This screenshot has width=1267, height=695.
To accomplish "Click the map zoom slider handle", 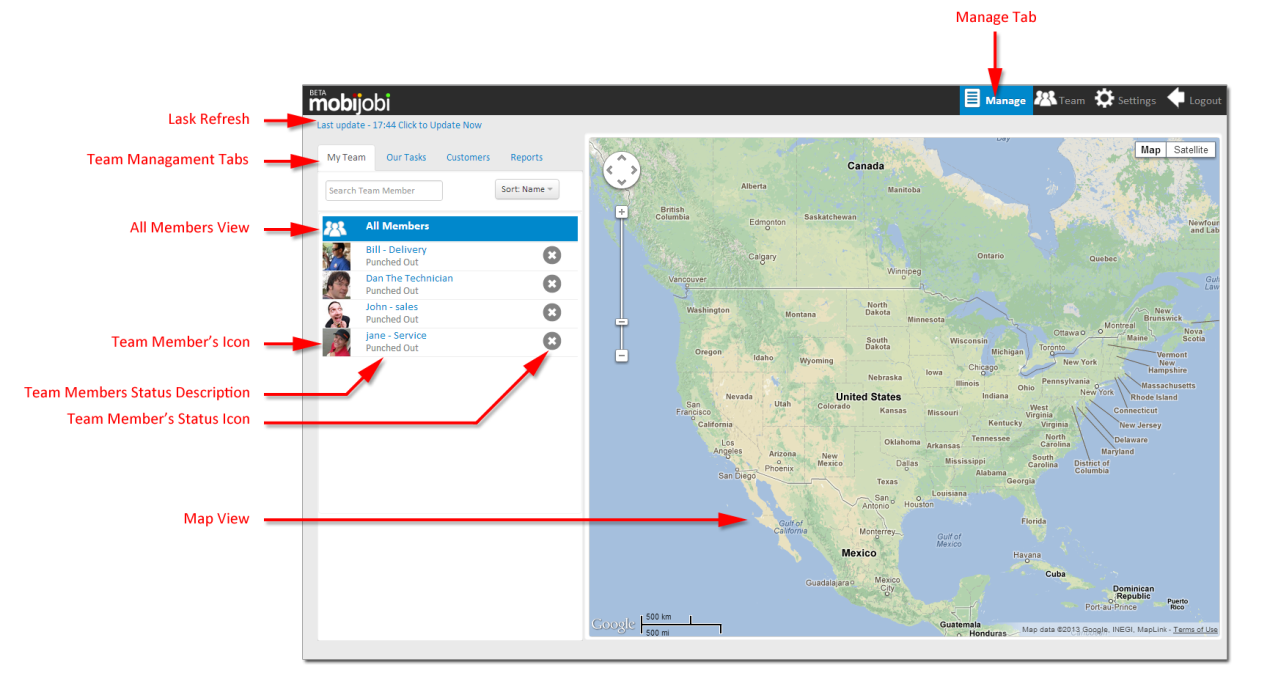I will click(x=621, y=322).
